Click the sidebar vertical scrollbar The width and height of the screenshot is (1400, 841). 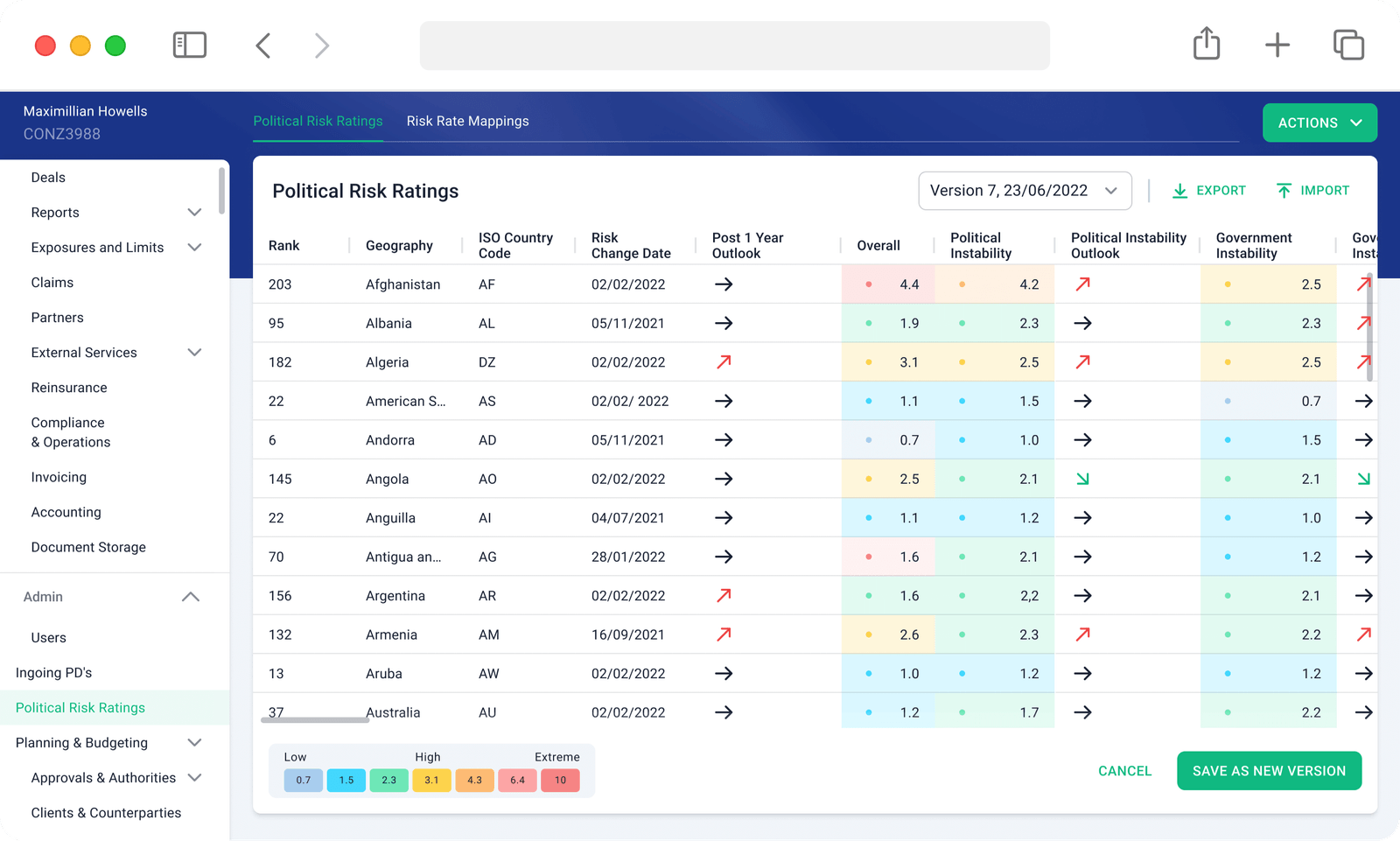click(222, 191)
